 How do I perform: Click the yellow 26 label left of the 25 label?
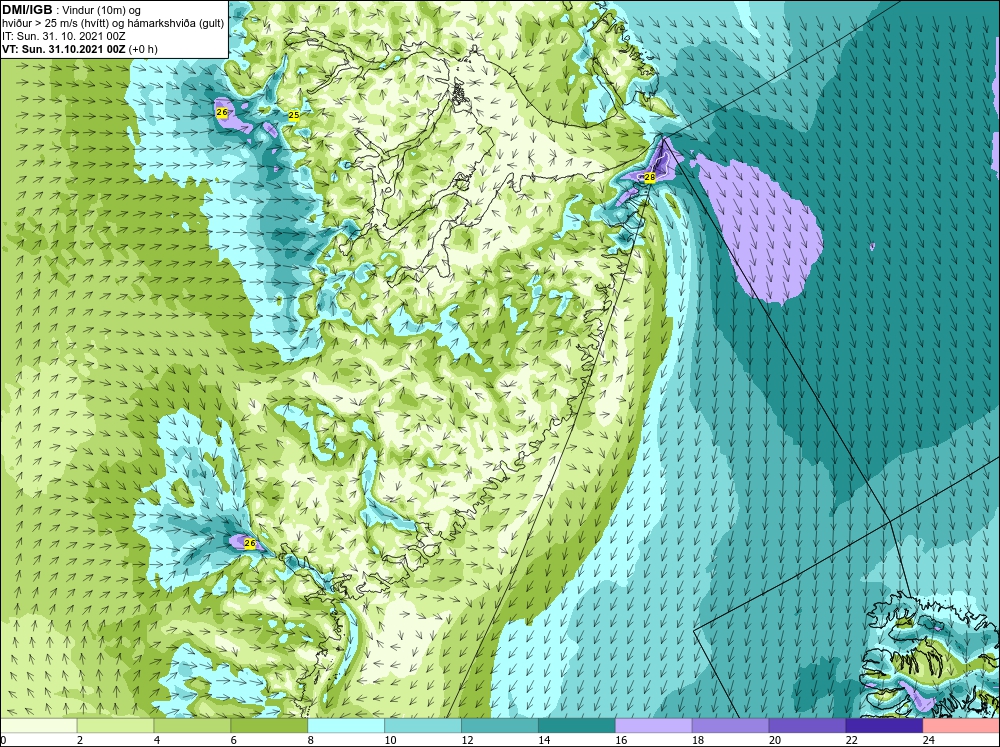coord(222,112)
